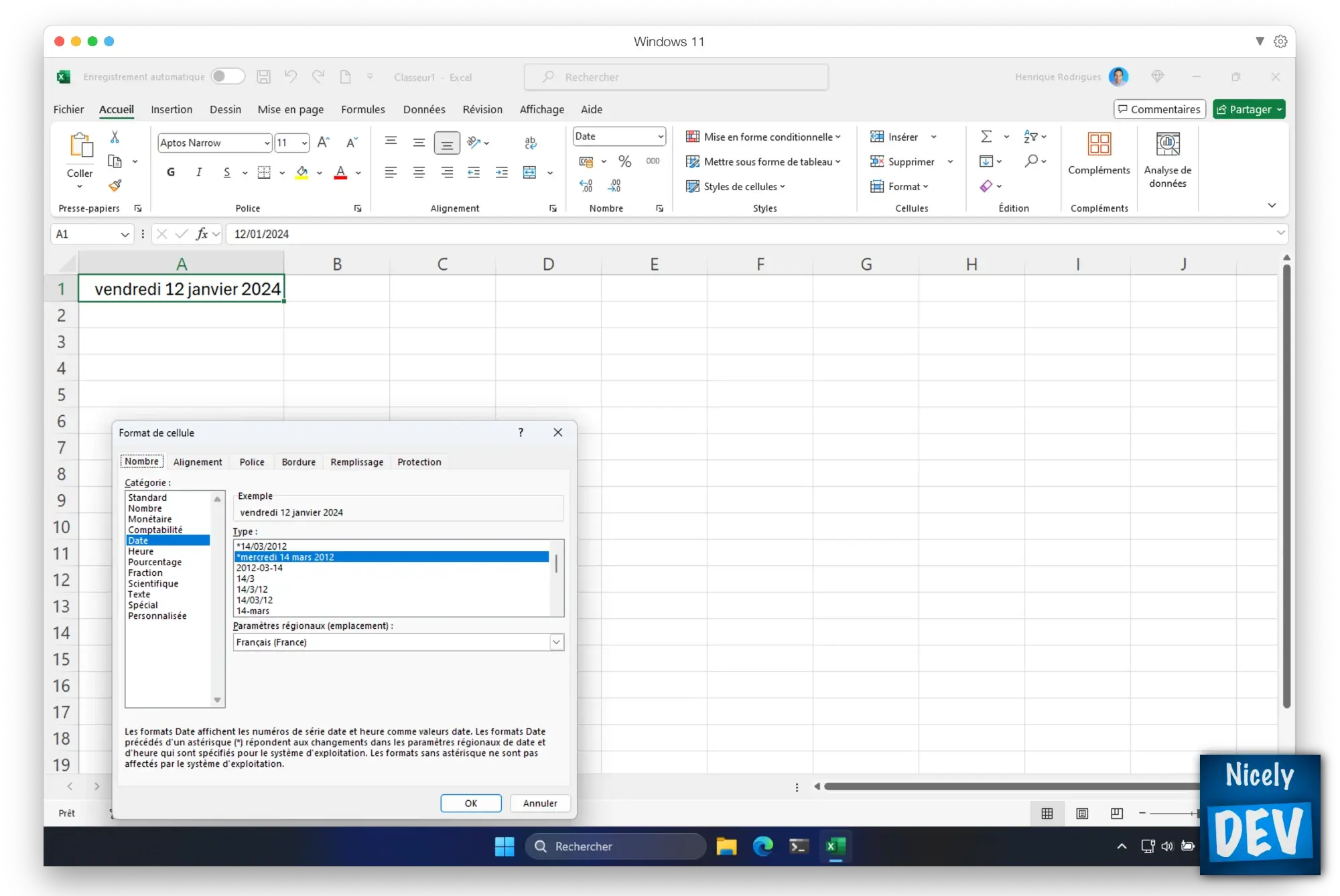Apply underline with the S button

pos(227,173)
